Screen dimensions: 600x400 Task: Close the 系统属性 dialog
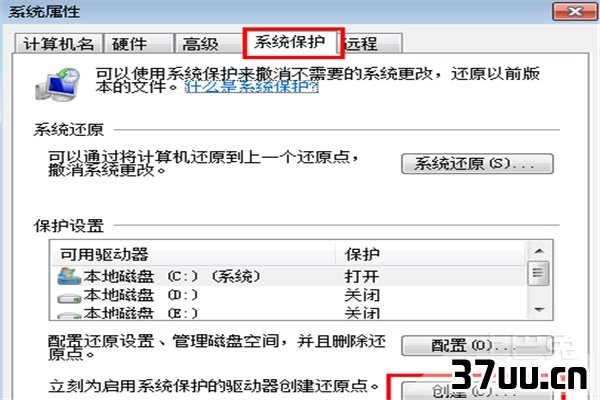pyautogui.click(x=575, y=11)
